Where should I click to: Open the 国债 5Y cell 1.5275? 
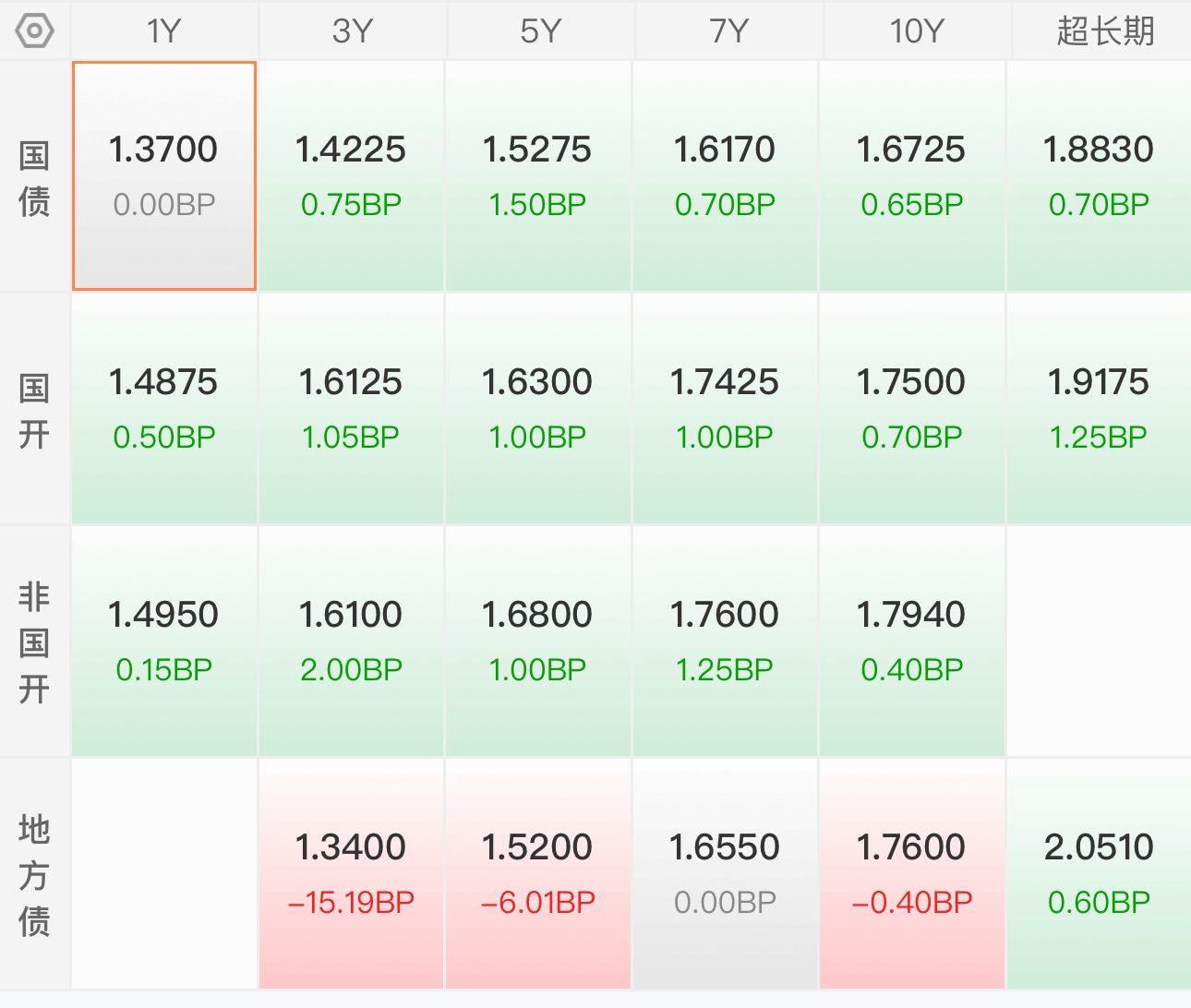(x=538, y=175)
